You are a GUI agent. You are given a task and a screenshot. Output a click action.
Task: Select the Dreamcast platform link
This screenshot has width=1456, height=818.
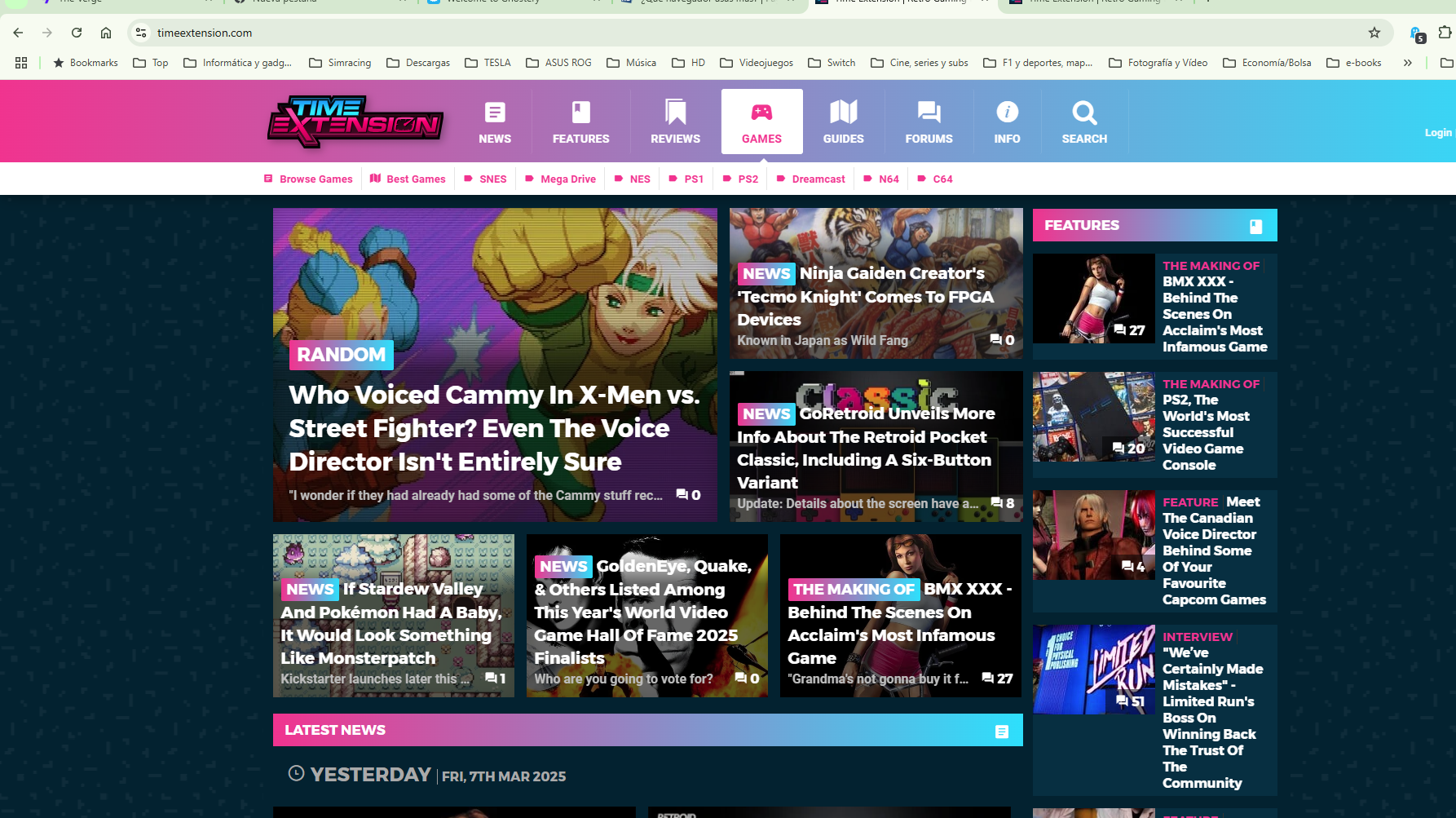pos(810,179)
